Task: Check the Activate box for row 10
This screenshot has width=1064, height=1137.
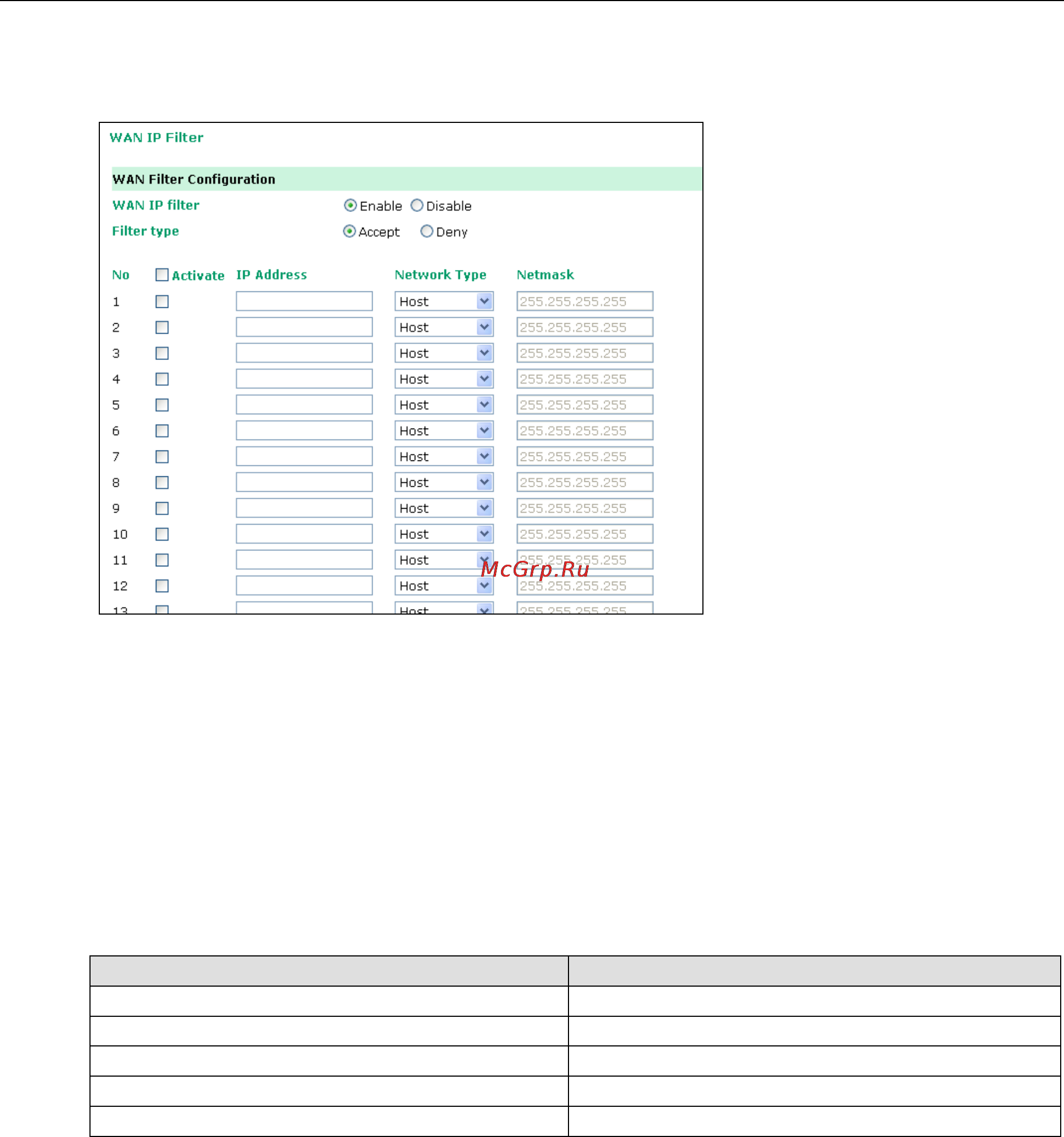Action: pos(162,534)
